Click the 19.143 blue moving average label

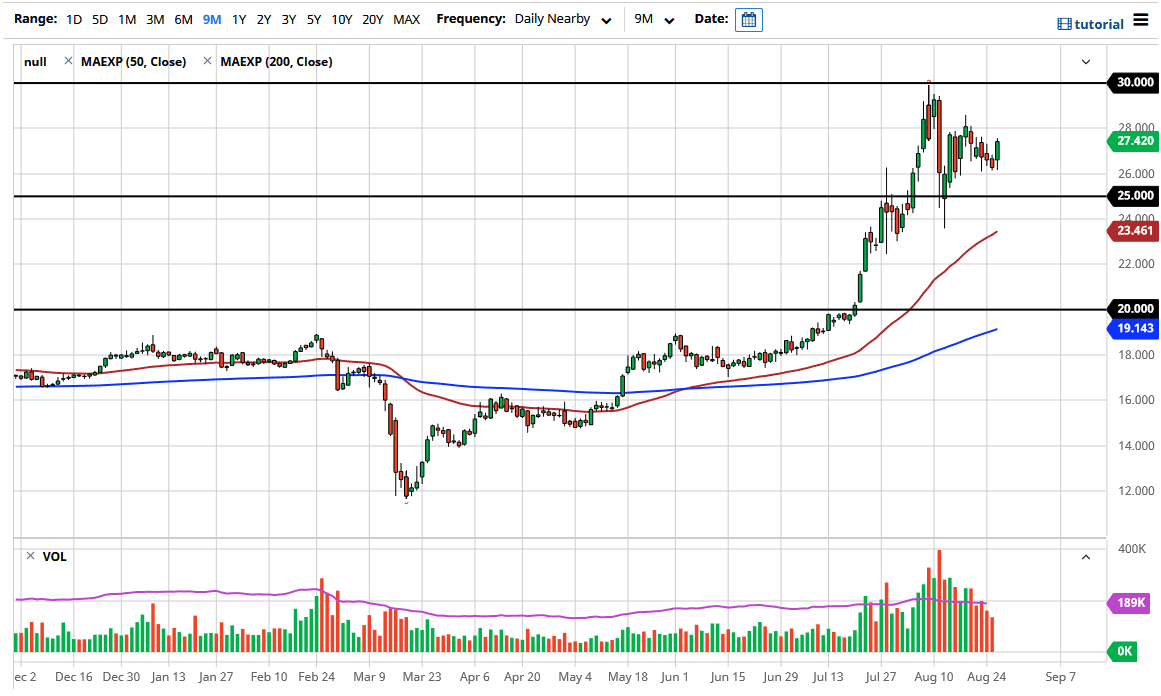(x=1134, y=328)
